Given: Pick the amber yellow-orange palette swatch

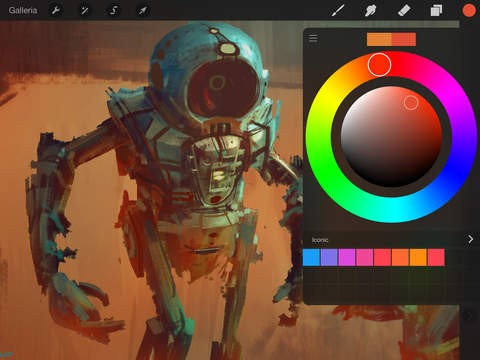Looking at the screenshot, I should (x=418, y=257).
